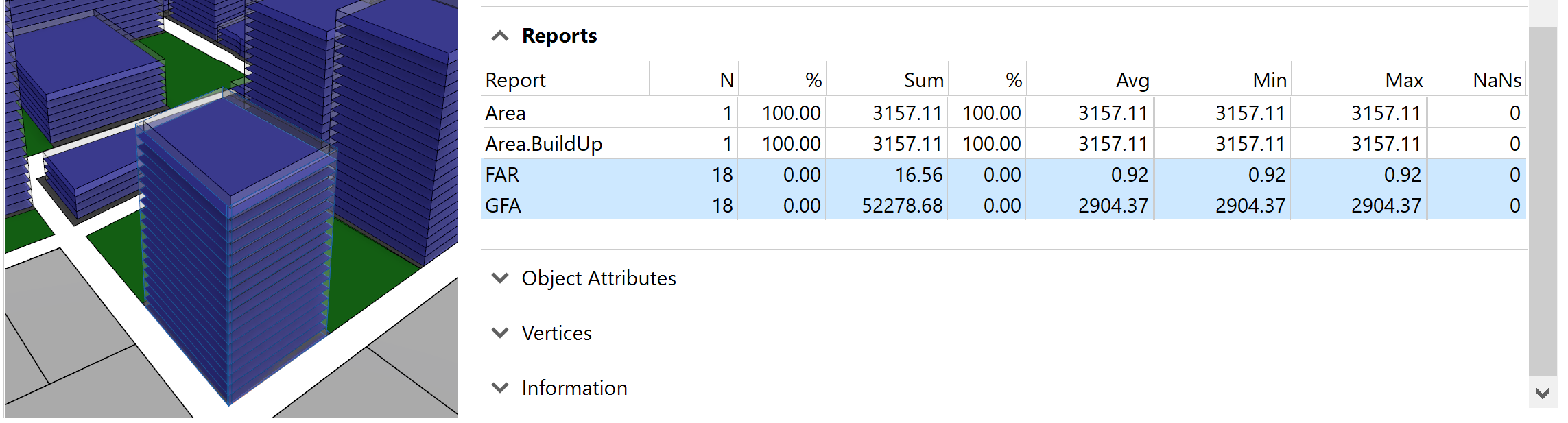Sort by the N column header
The height and width of the screenshot is (423, 1568).
[726, 80]
